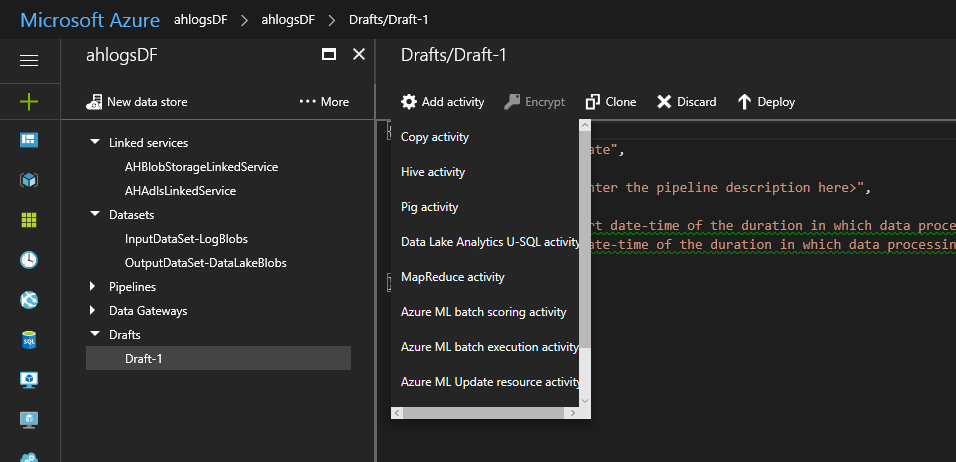This screenshot has height=462, width=956.
Task: Click the Discard button label
Action: 697,102
